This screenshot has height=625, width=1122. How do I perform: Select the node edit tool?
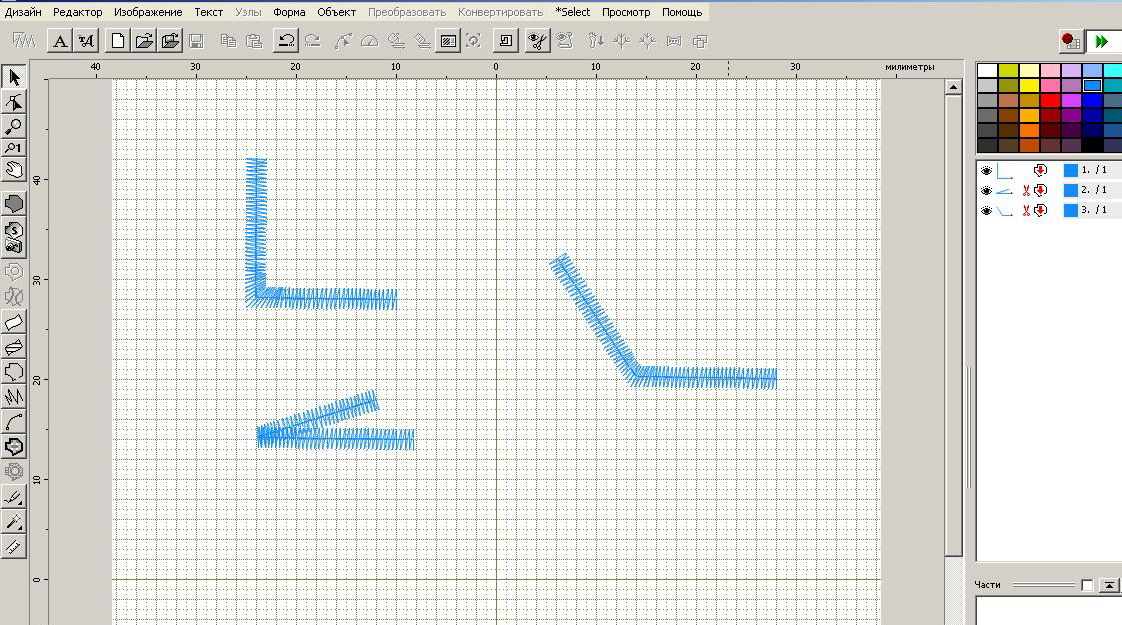[x=14, y=102]
